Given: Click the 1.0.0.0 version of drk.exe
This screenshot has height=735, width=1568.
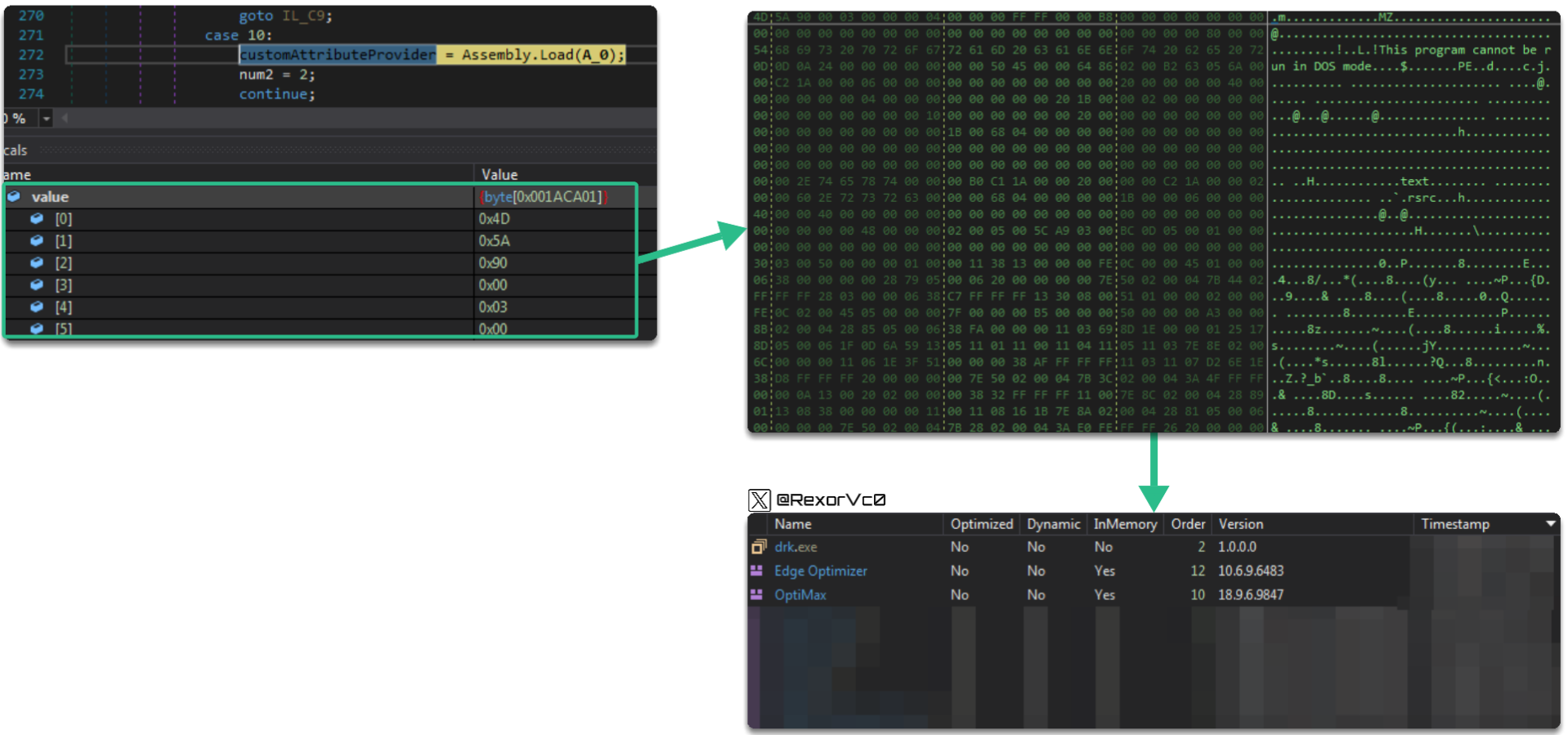Looking at the screenshot, I should tap(1237, 547).
